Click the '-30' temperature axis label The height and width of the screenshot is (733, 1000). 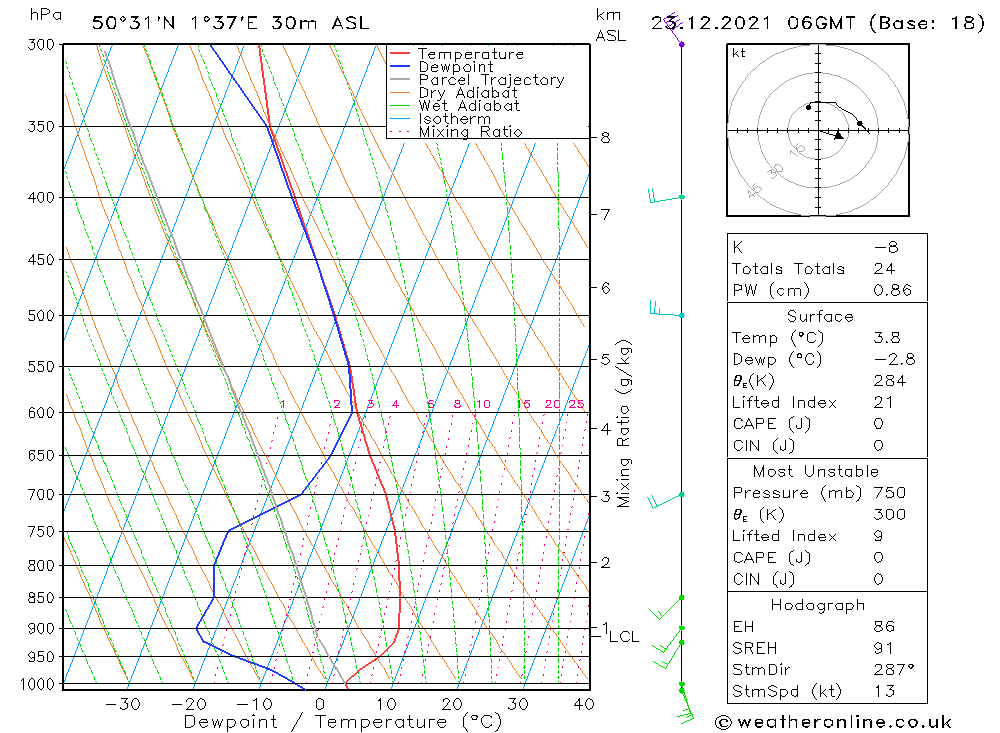point(122,704)
